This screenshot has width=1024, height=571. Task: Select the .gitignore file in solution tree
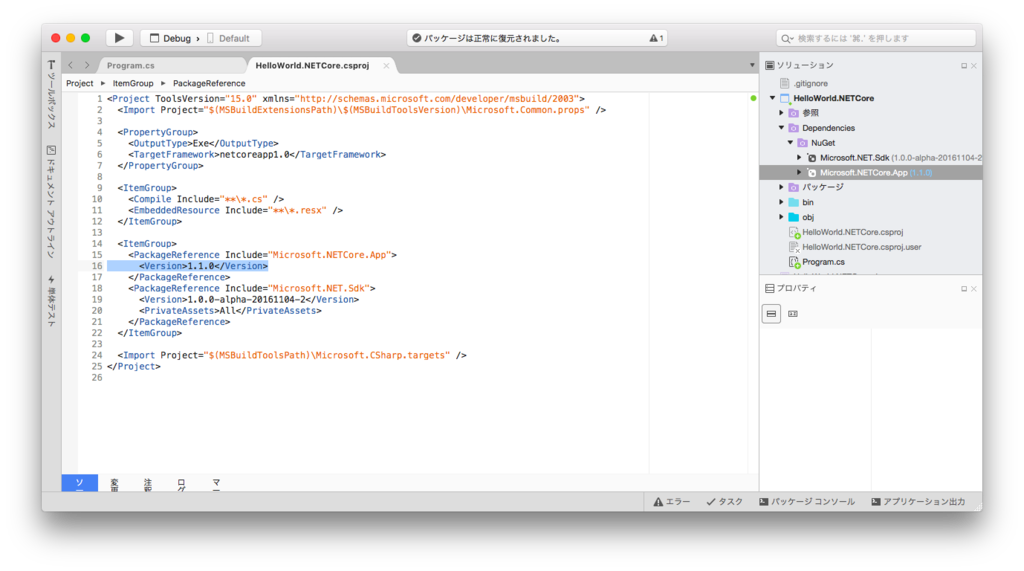click(810, 84)
